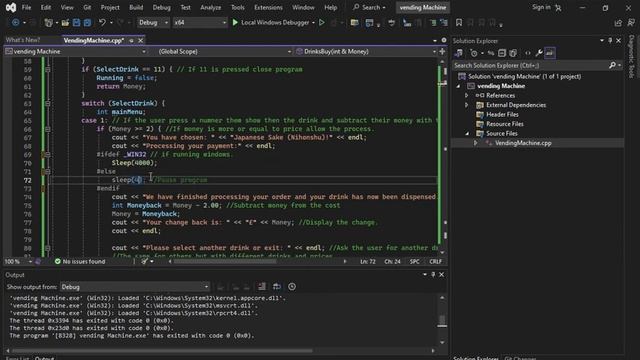
Task: Open the 100 % zoom level dropdown
Action: pyautogui.click(x=18, y=261)
